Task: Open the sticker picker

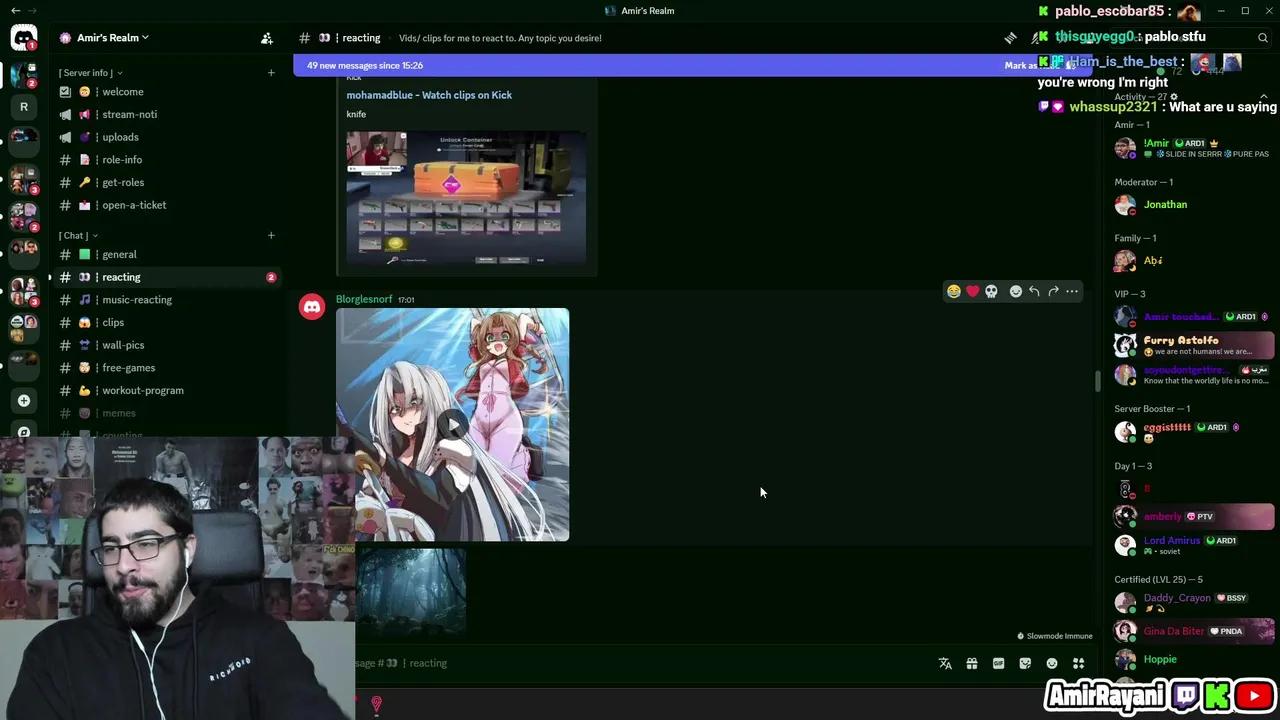Action: [1025, 663]
